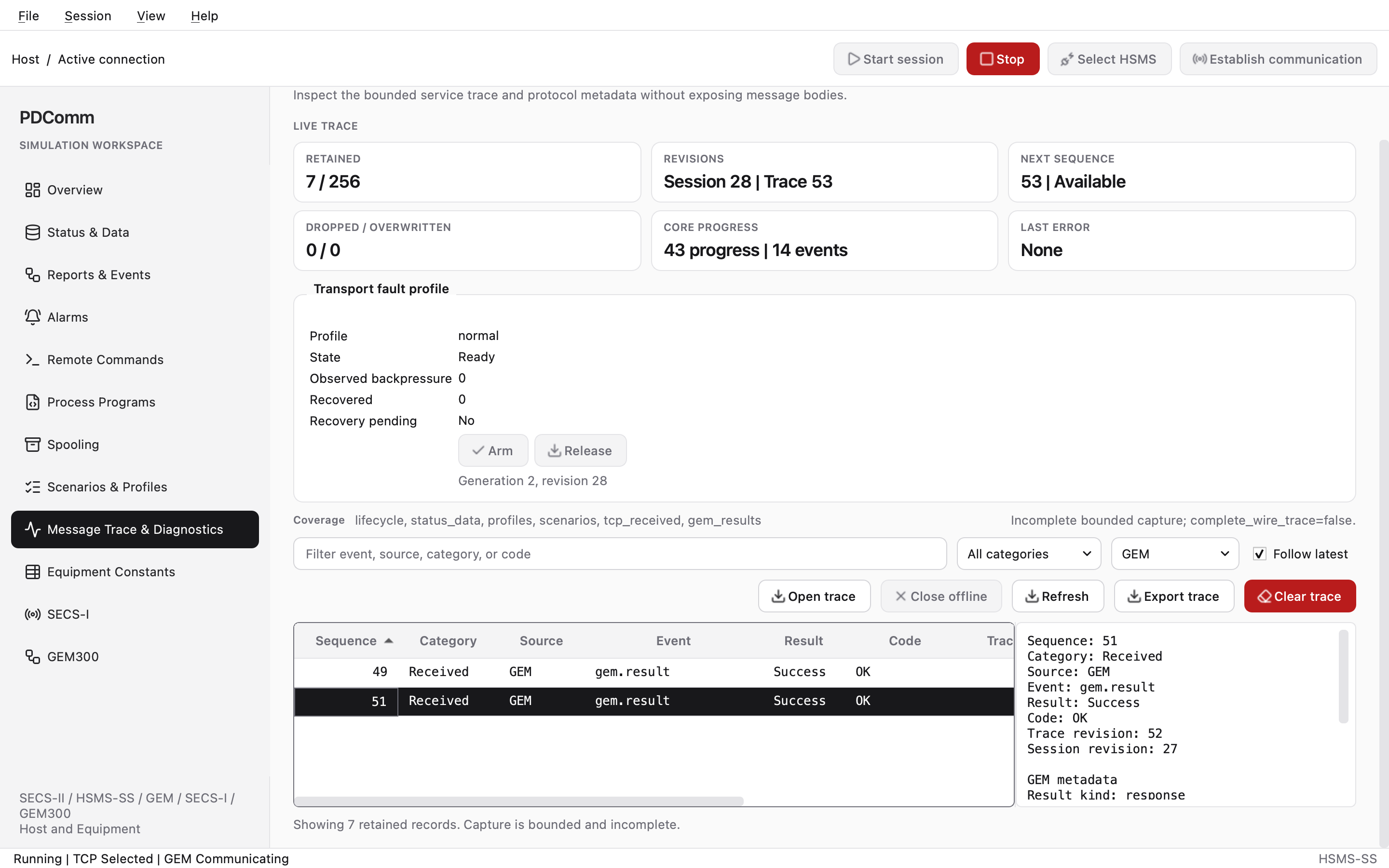The image size is (1389, 868).
Task: Open the File menu
Action: click(x=29, y=16)
